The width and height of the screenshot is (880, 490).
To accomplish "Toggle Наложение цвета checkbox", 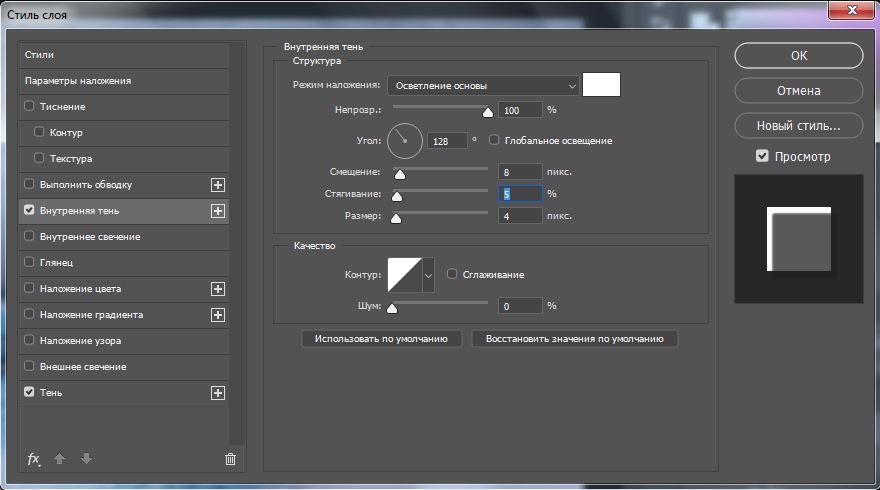I will click(x=29, y=288).
